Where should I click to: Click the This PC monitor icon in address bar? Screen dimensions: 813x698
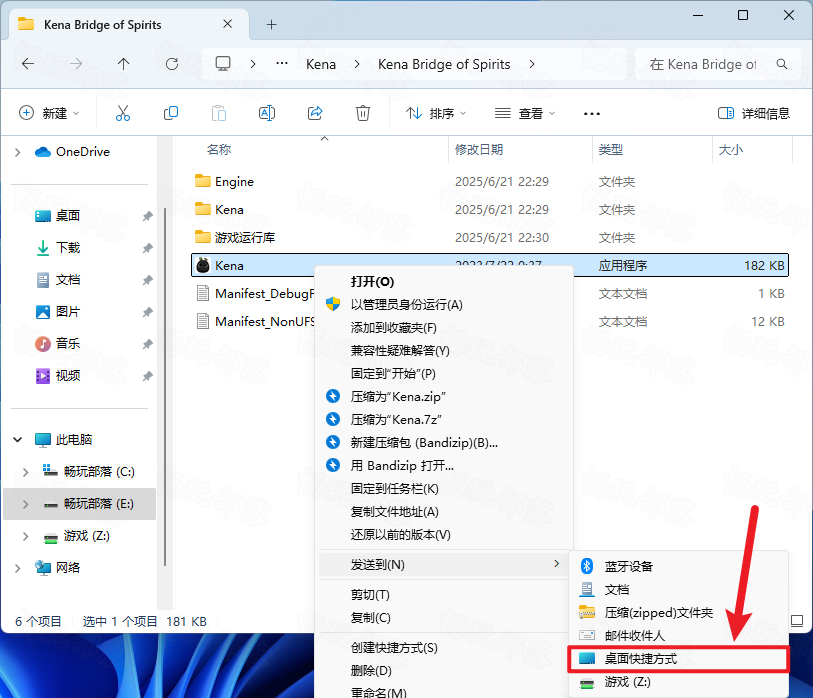[x=223, y=64]
